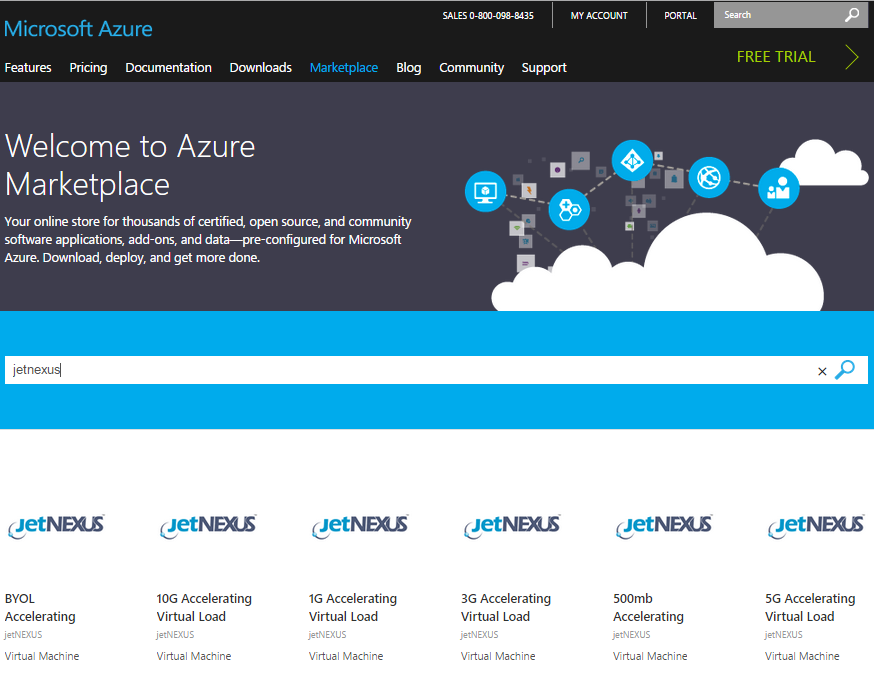Open the Support page

coord(544,67)
